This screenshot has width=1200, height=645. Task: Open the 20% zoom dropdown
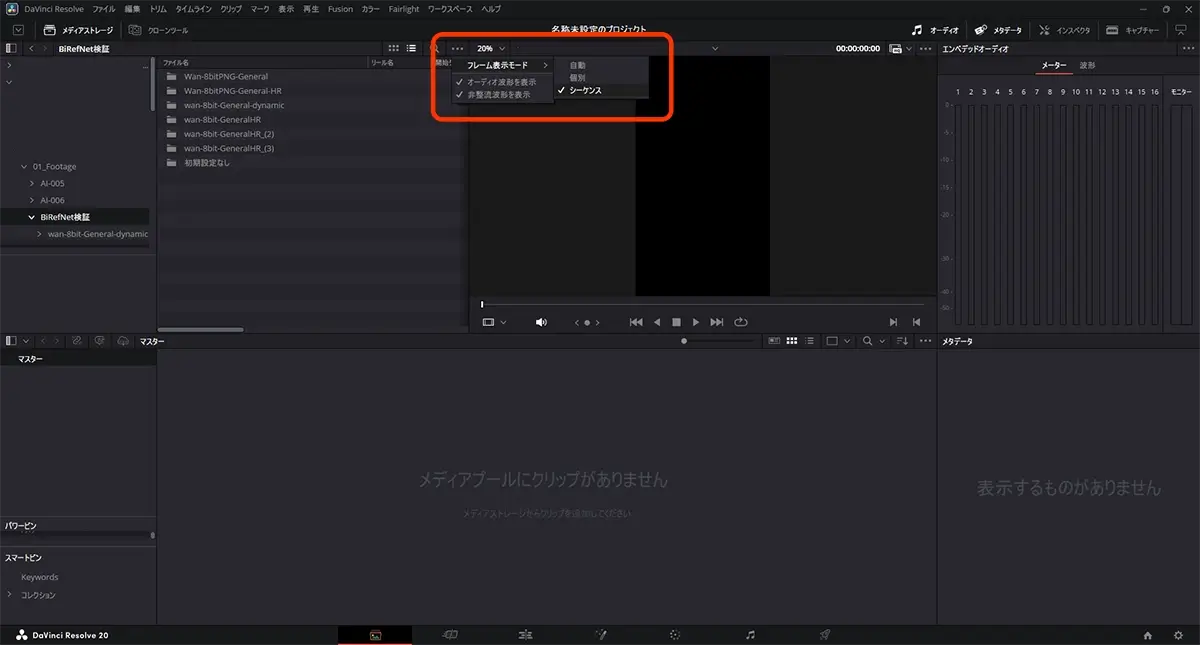pyautogui.click(x=487, y=47)
